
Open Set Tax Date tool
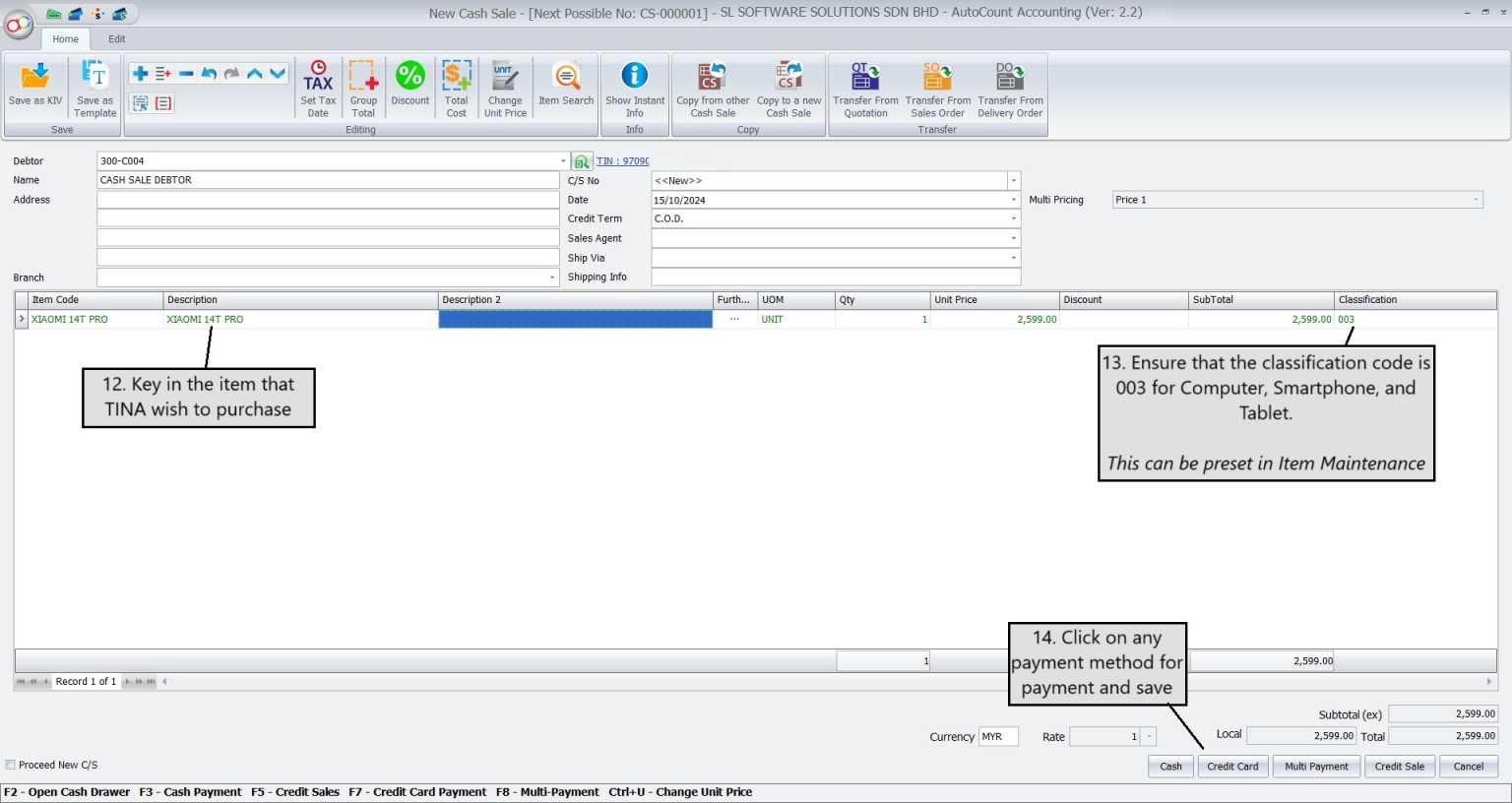[318, 89]
